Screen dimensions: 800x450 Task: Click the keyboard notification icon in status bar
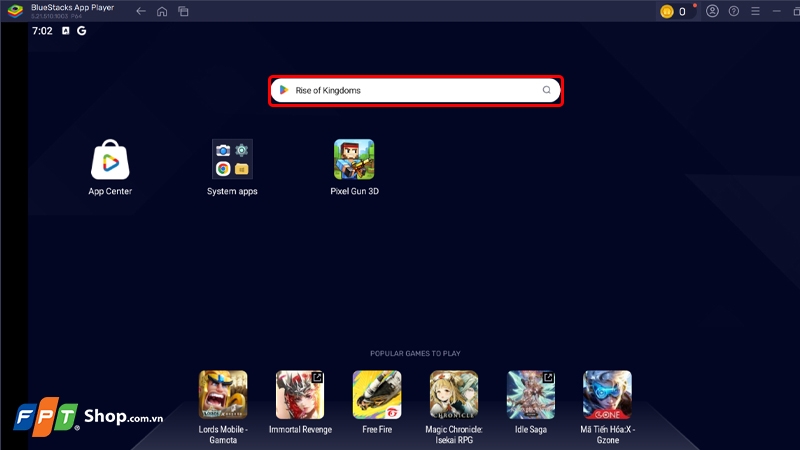(x=65, y=31)
